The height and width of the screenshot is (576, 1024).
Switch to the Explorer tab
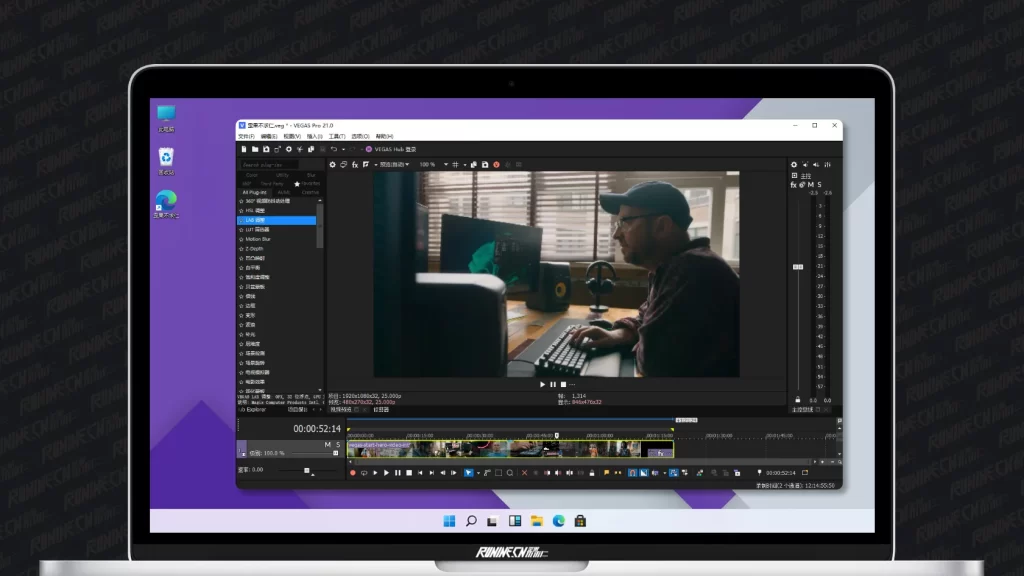(256, 409)
